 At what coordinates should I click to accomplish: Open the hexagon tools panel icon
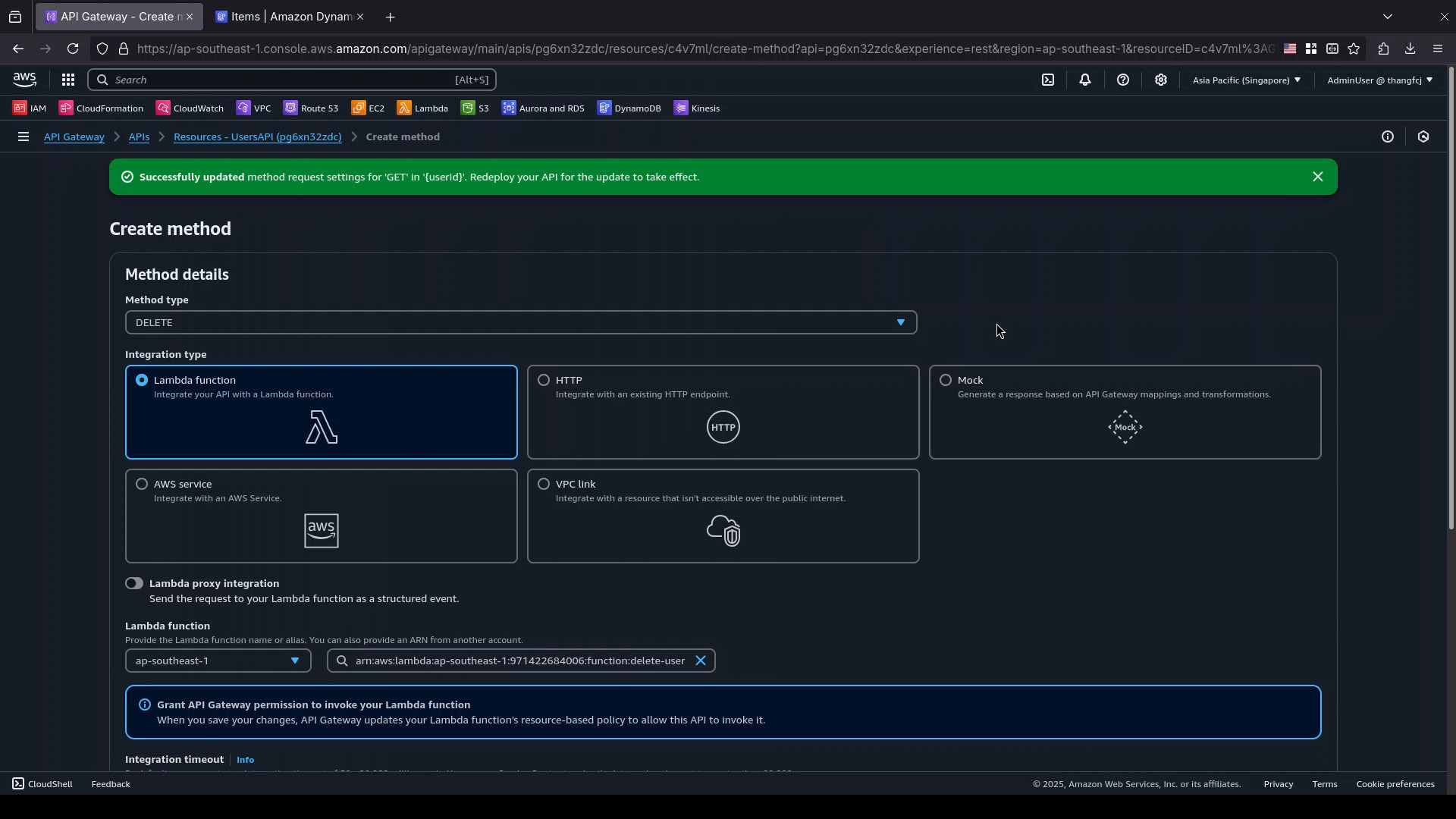[1423, 136]
